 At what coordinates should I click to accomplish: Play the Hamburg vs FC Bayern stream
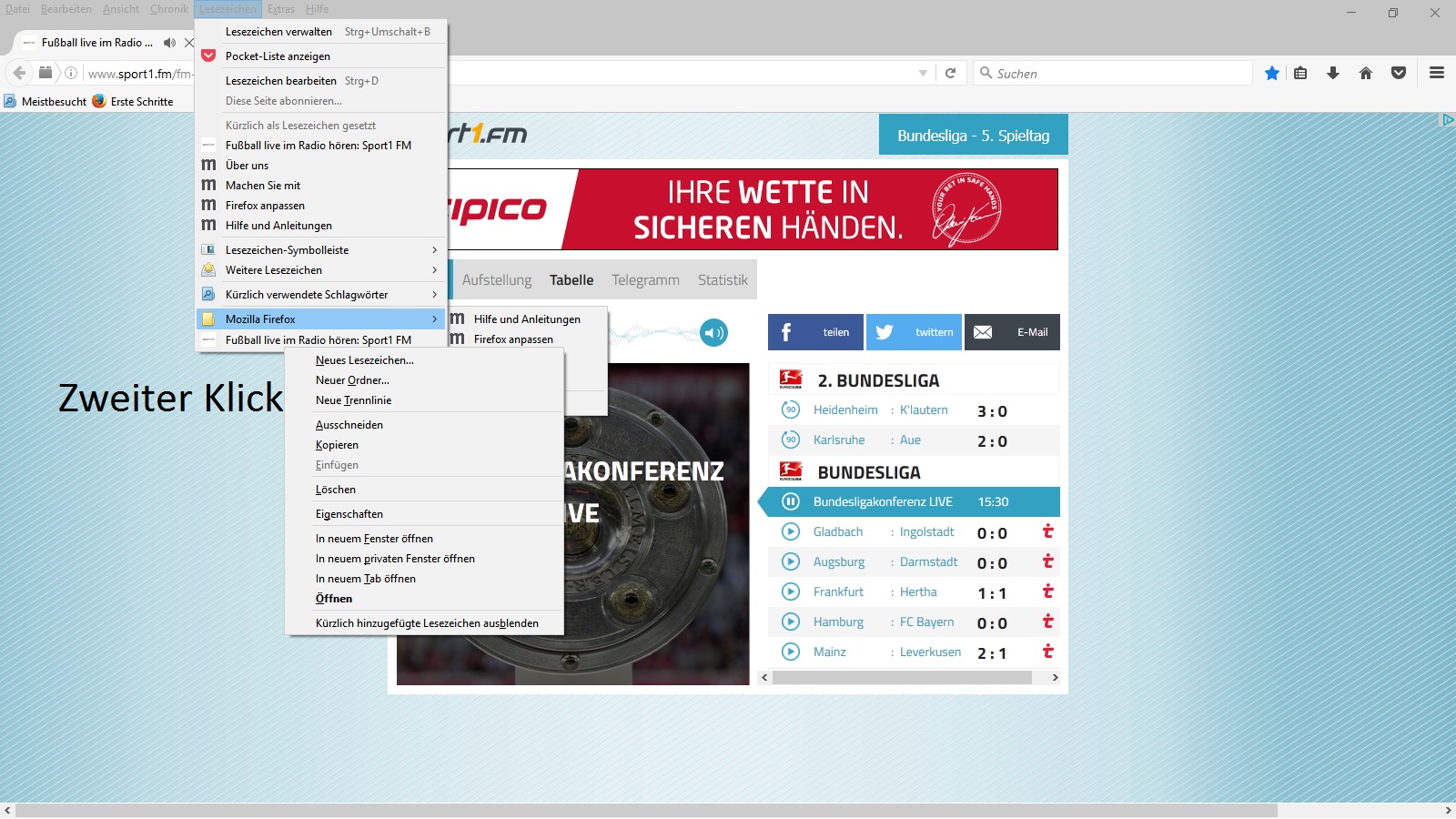pyautogui.click(x=791, y=622)
